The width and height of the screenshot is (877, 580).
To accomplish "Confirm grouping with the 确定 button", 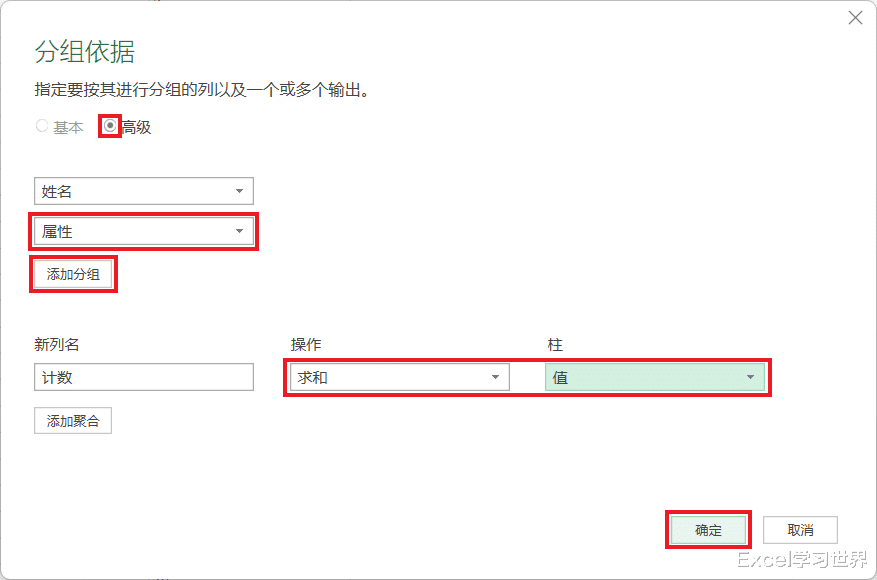I will 708,530.
